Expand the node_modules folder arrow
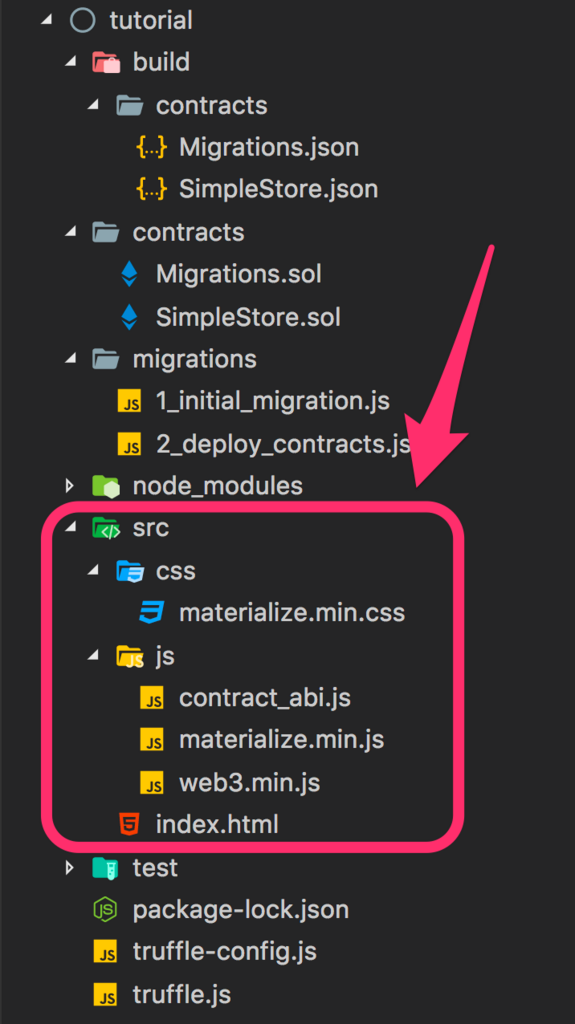 [70, 486]
